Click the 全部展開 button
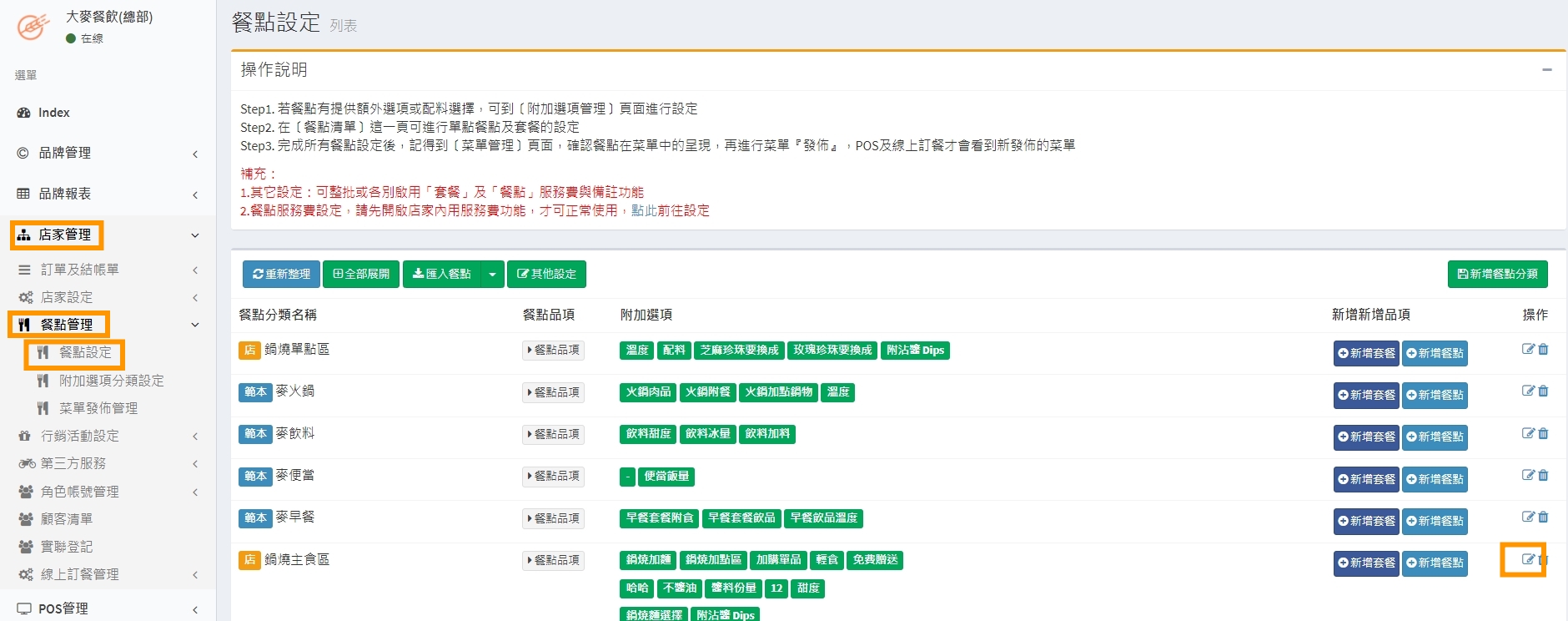 tap(361, 274)
